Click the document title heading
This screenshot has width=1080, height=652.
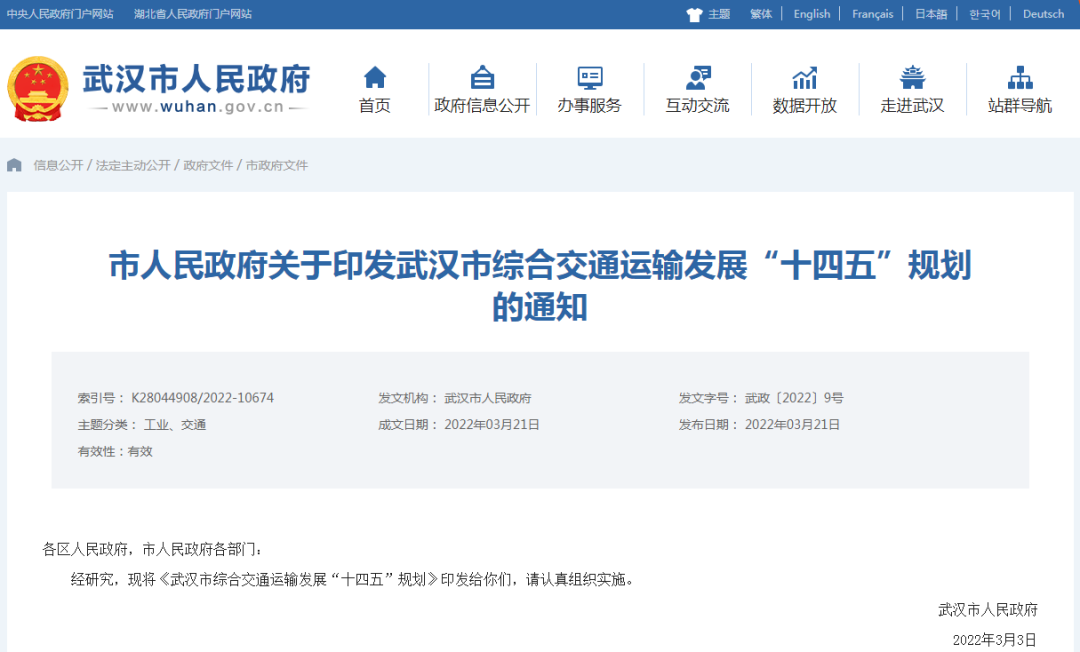[x=540, y=286]
